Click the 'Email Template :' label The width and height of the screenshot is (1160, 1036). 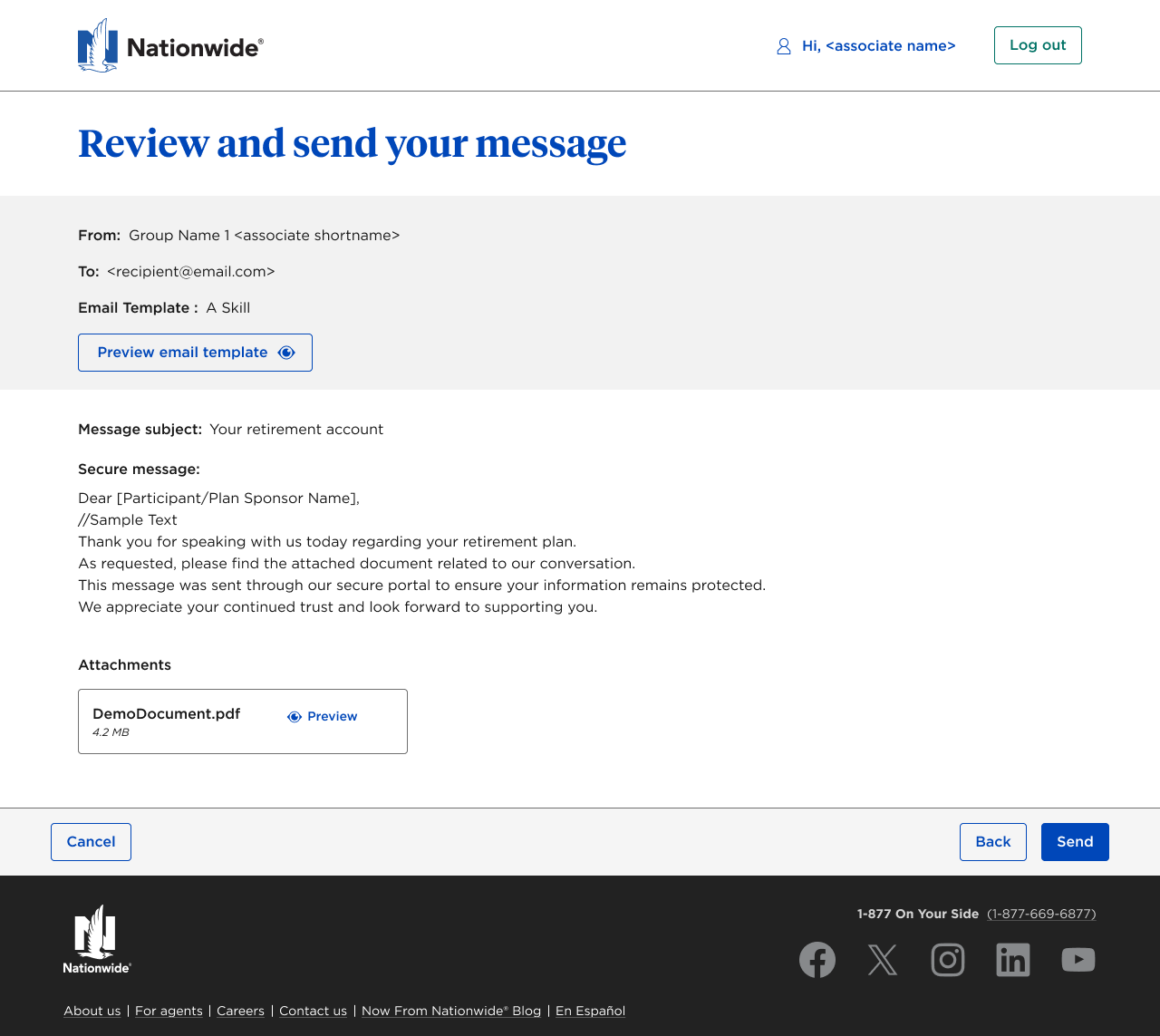click(x=138, y=308)
